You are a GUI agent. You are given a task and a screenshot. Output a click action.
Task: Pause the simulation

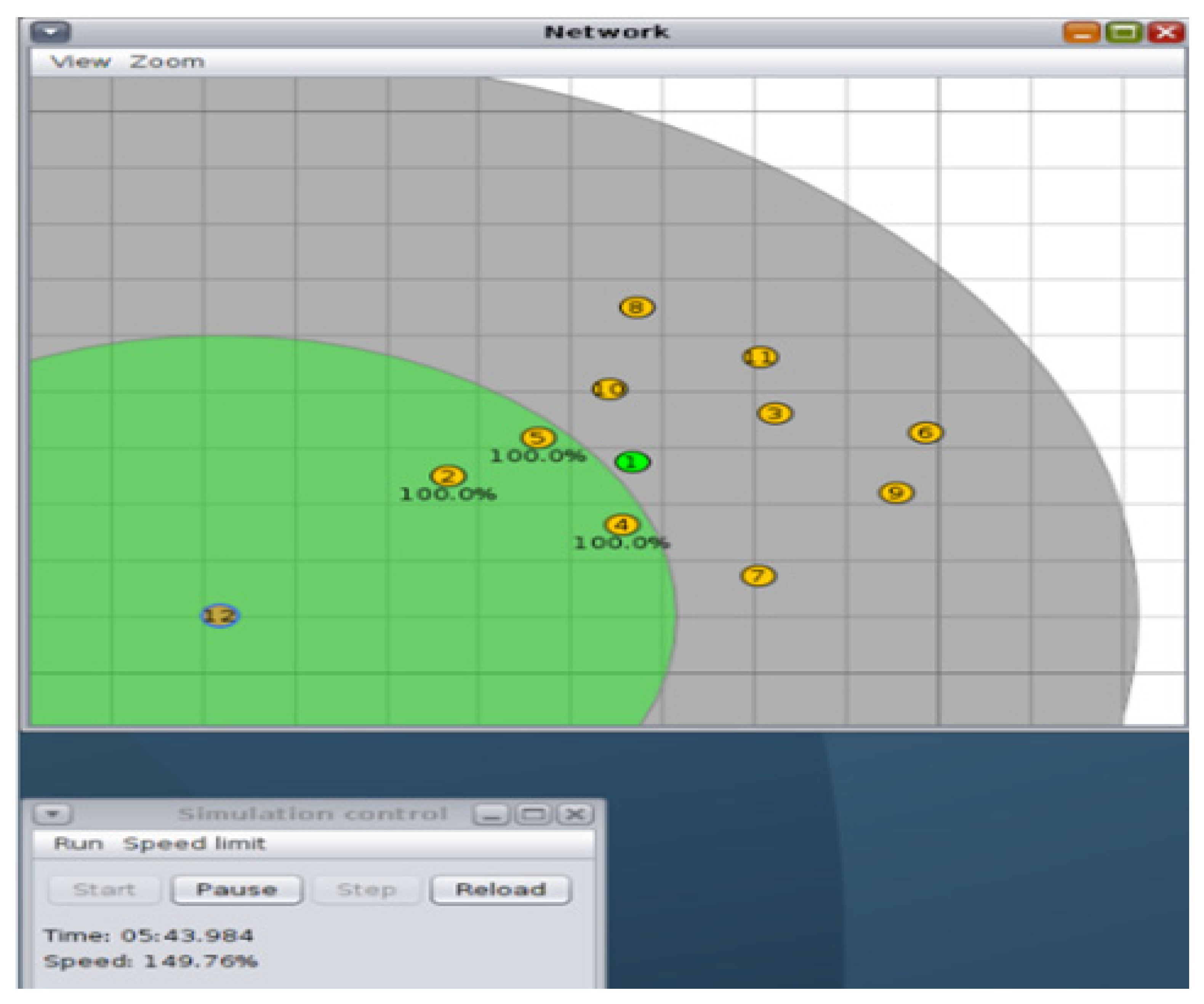tap(236, 889)
